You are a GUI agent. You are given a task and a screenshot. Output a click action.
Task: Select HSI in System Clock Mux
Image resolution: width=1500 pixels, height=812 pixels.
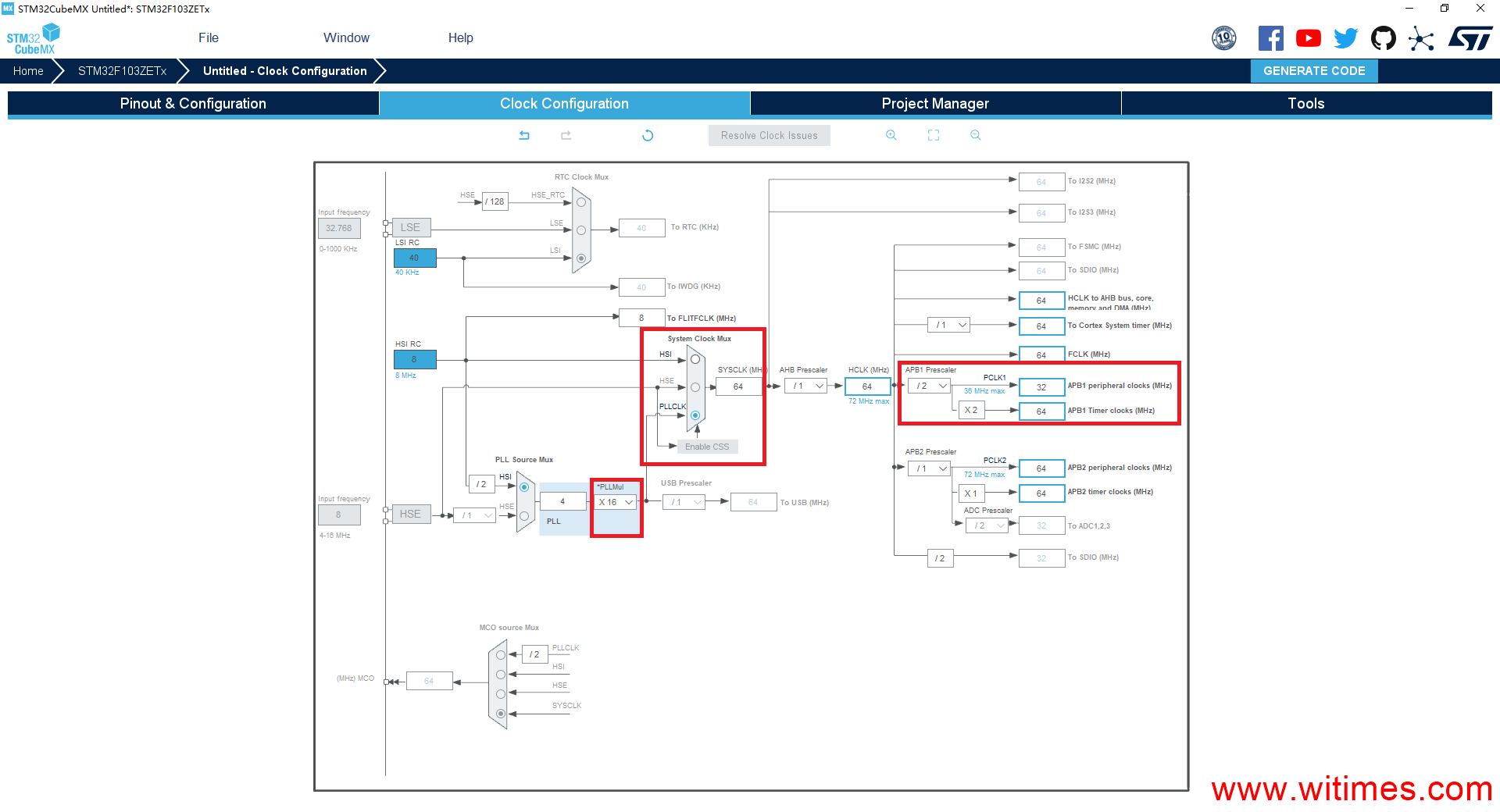pos(695,360)
